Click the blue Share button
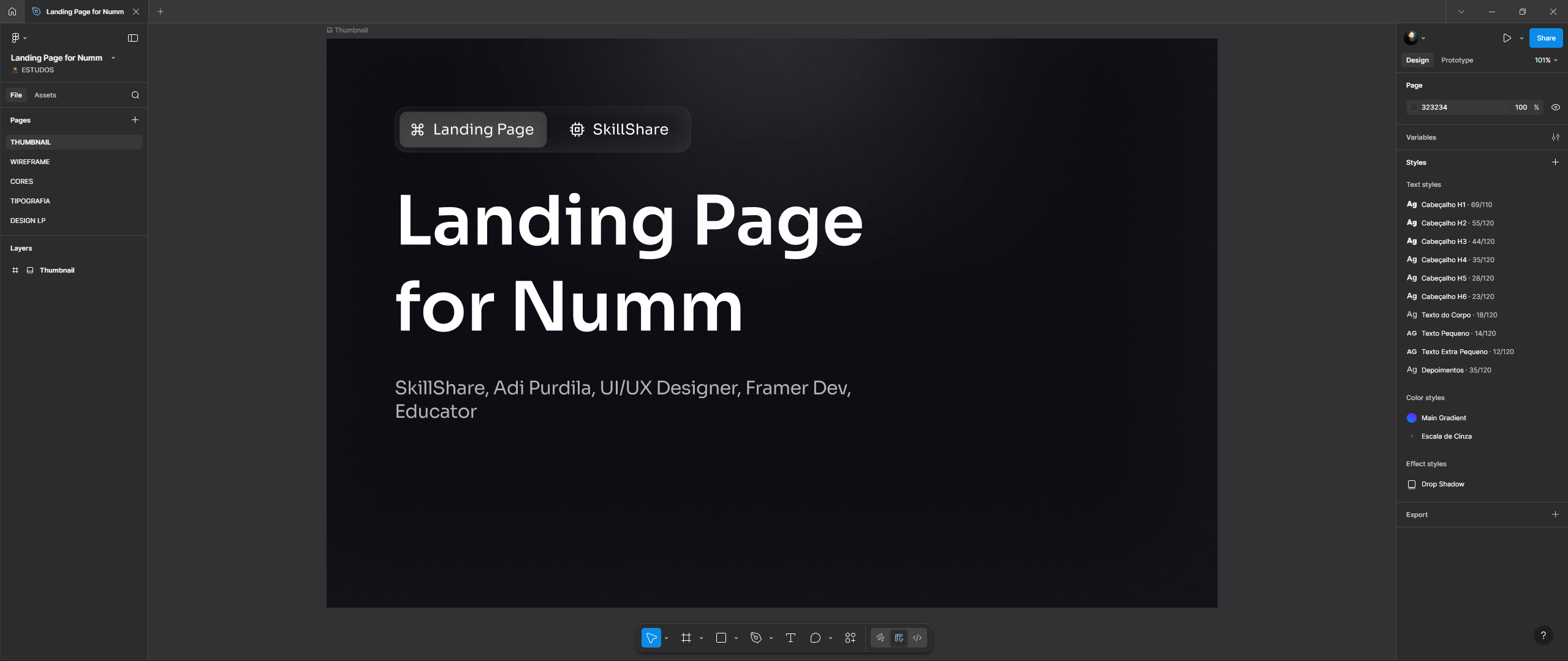This screenshot has width=1568, height=661. 1546,38
